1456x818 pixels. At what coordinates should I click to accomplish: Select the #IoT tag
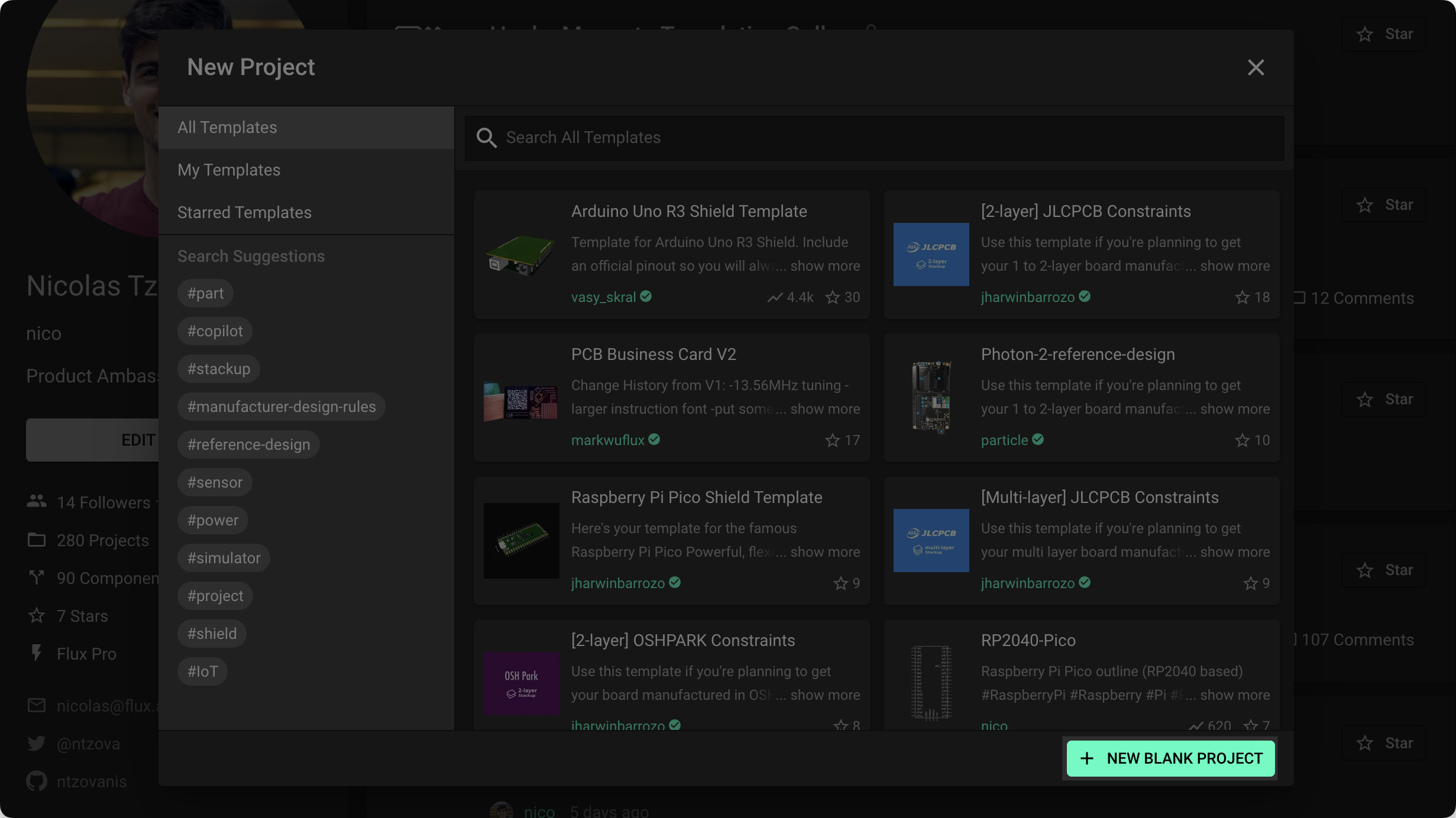(x=202, y=672)
